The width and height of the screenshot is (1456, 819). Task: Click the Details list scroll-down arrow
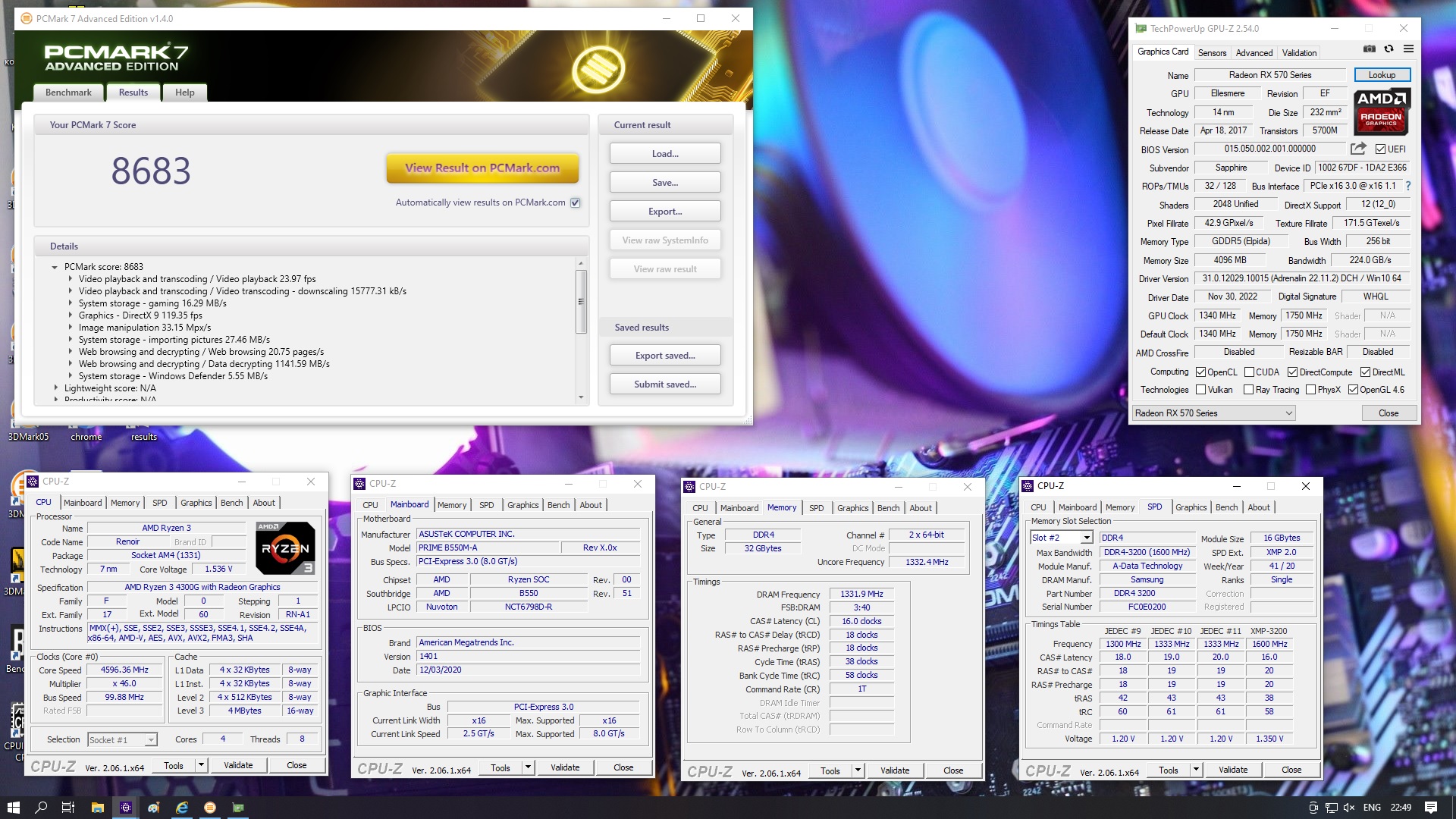tap(581, 397)
